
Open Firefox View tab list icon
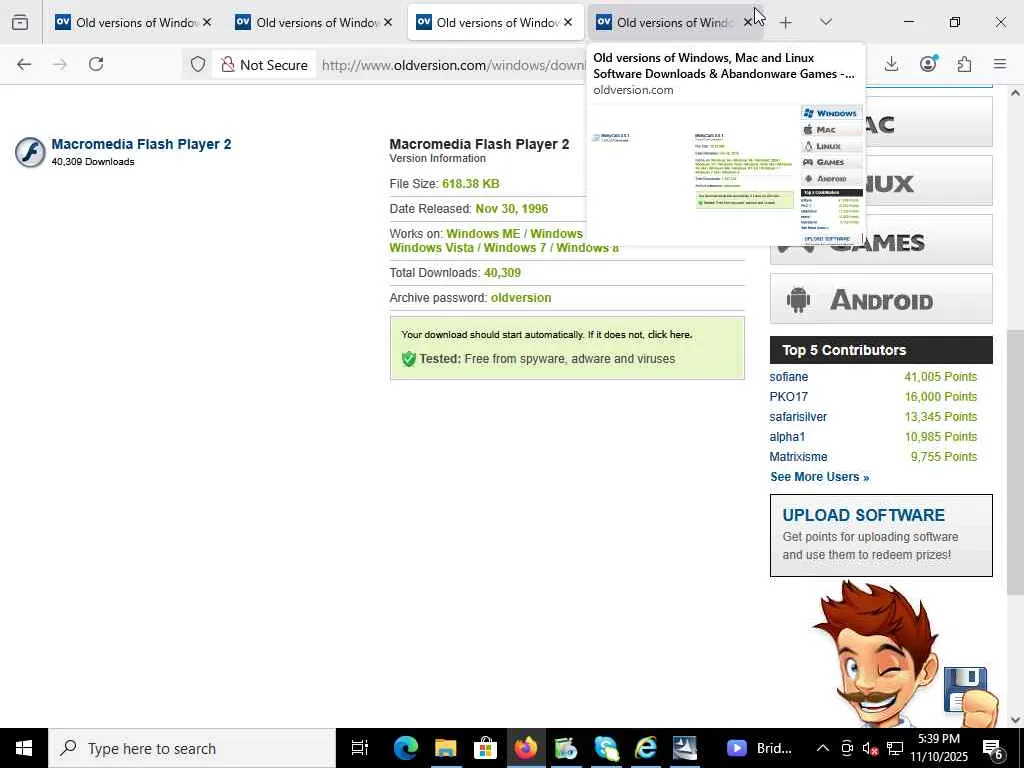(x=20, y=22)
